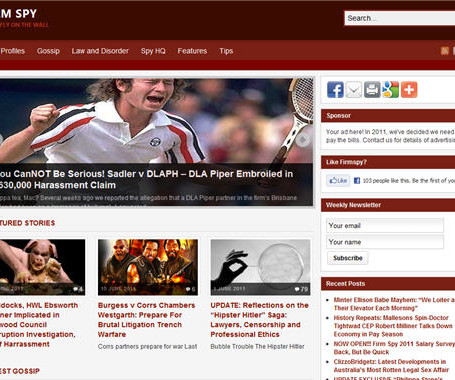The width and height of the screenshot is (455, 380).
Task: Open the RSS feed icon in navigation bar
Action: [x=445, y=51]
